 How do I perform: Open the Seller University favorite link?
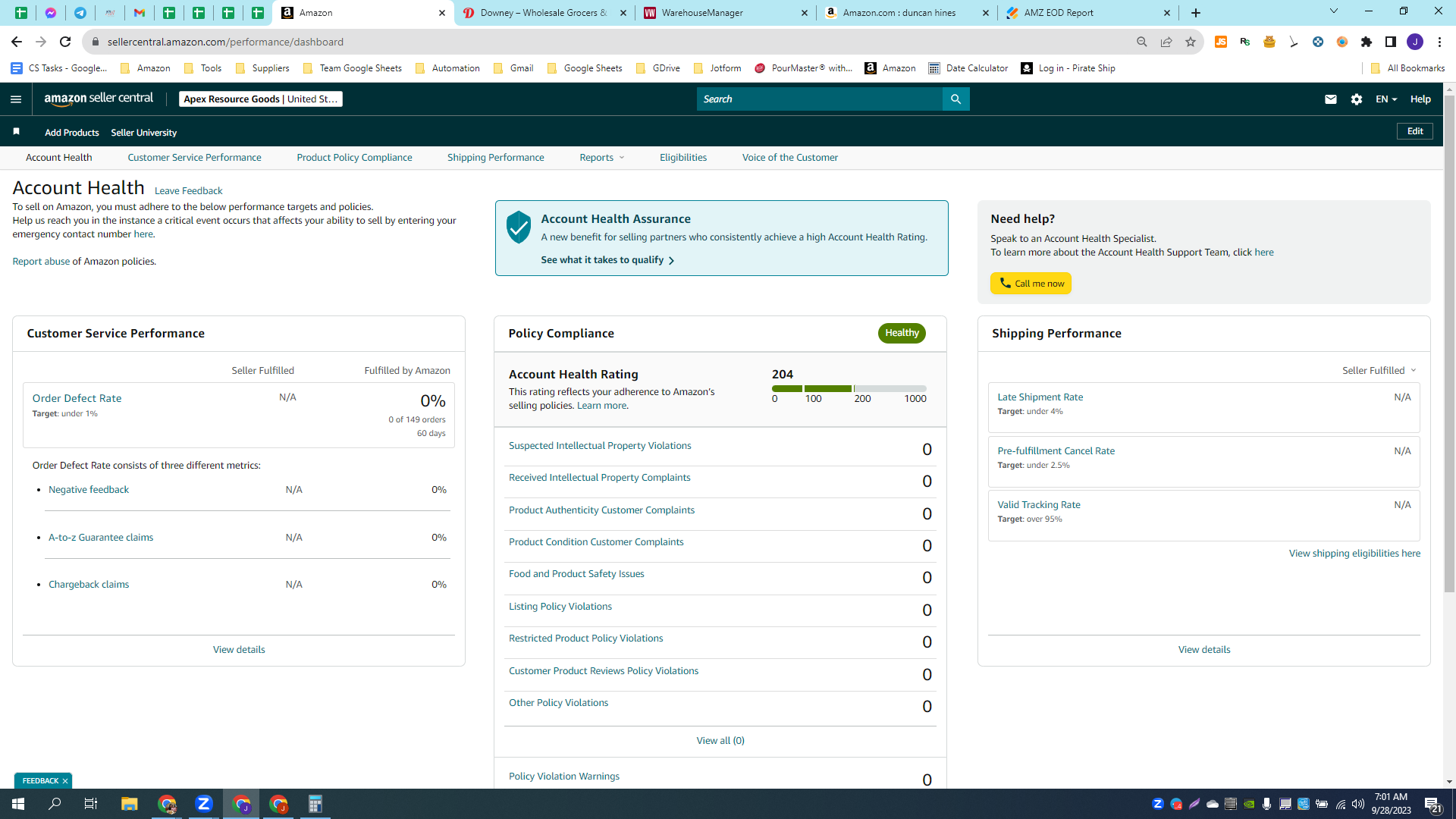144,133
